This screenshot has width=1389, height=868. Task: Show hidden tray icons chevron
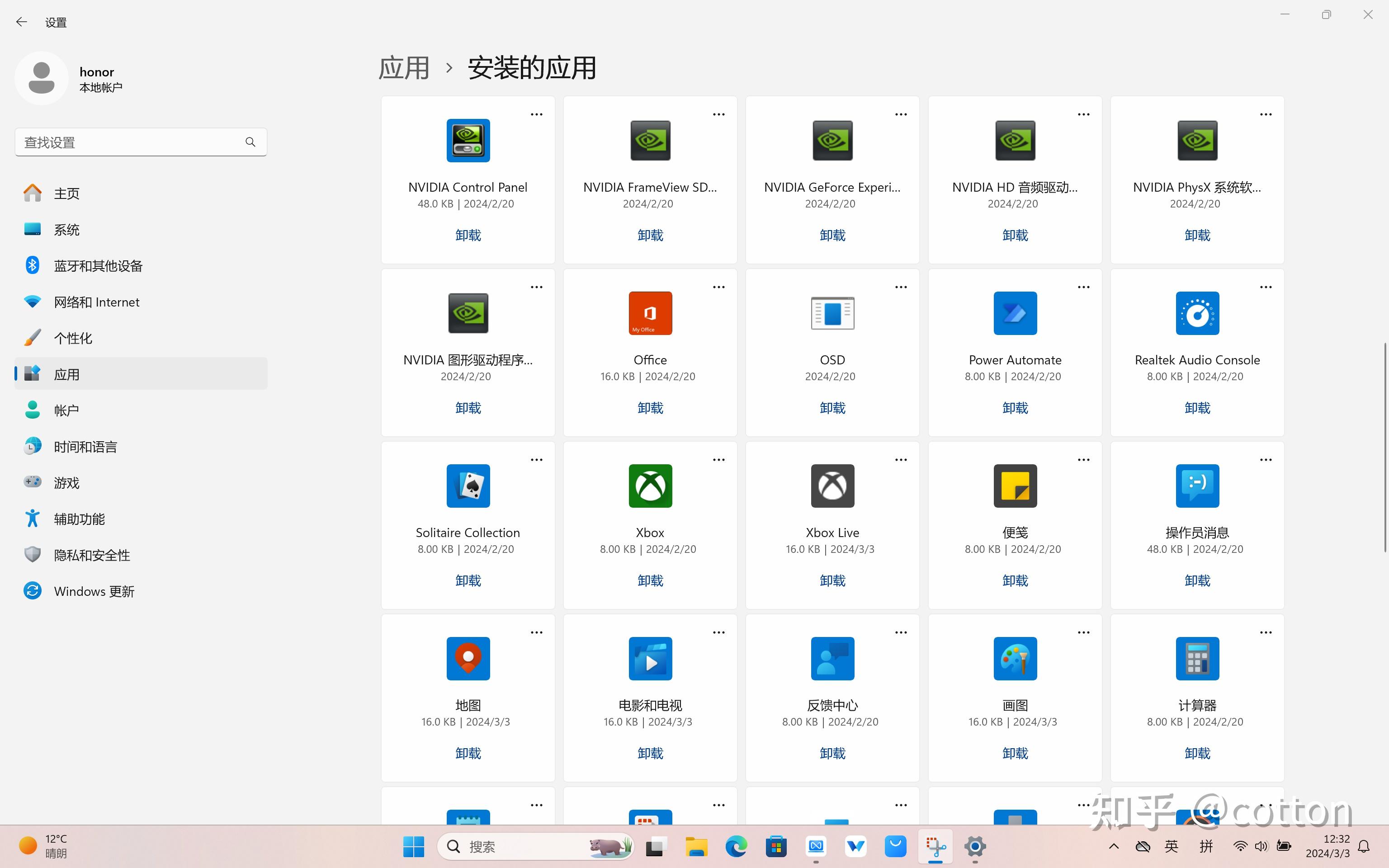pos(1114,846)
